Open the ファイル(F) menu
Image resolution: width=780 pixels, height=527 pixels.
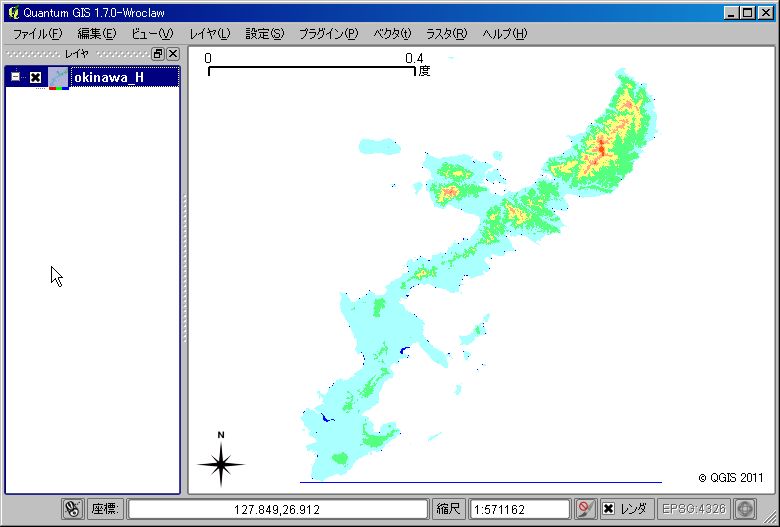[x=37, y=33]
